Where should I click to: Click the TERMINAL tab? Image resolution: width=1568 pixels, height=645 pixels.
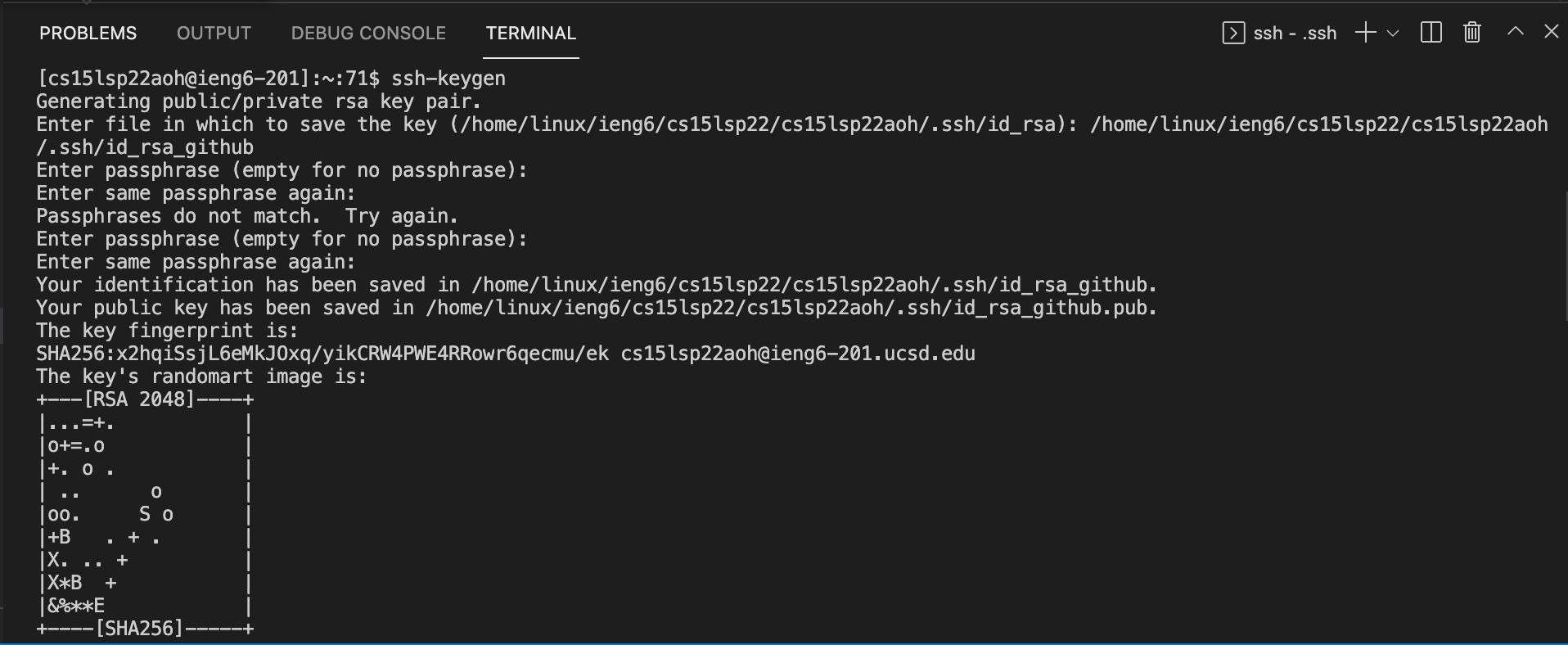click(531, 34)
